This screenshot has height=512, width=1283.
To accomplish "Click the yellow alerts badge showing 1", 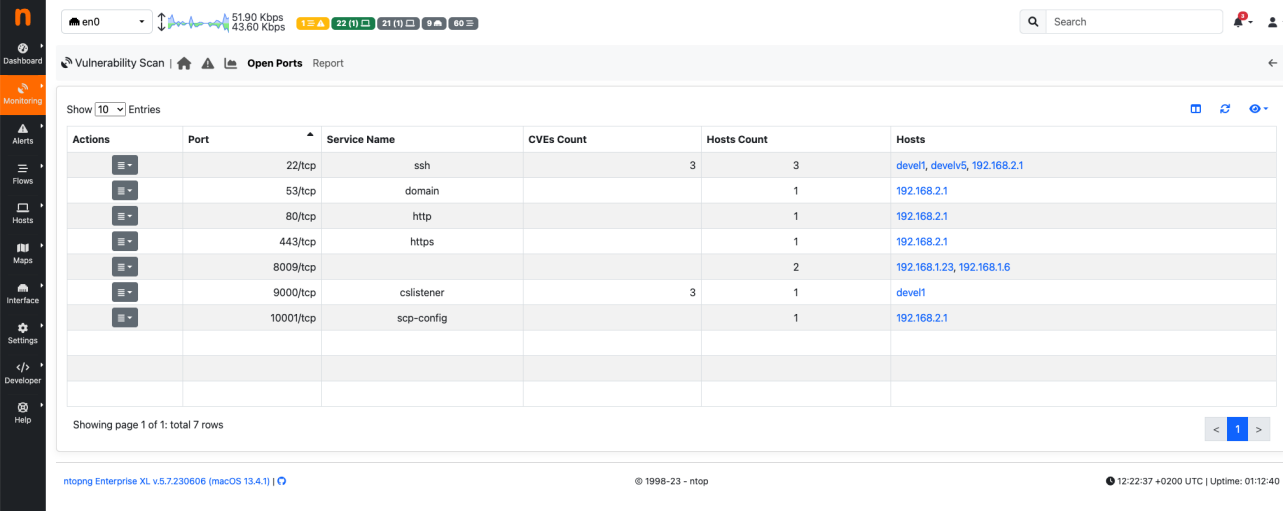I will [x=312, y=23].
